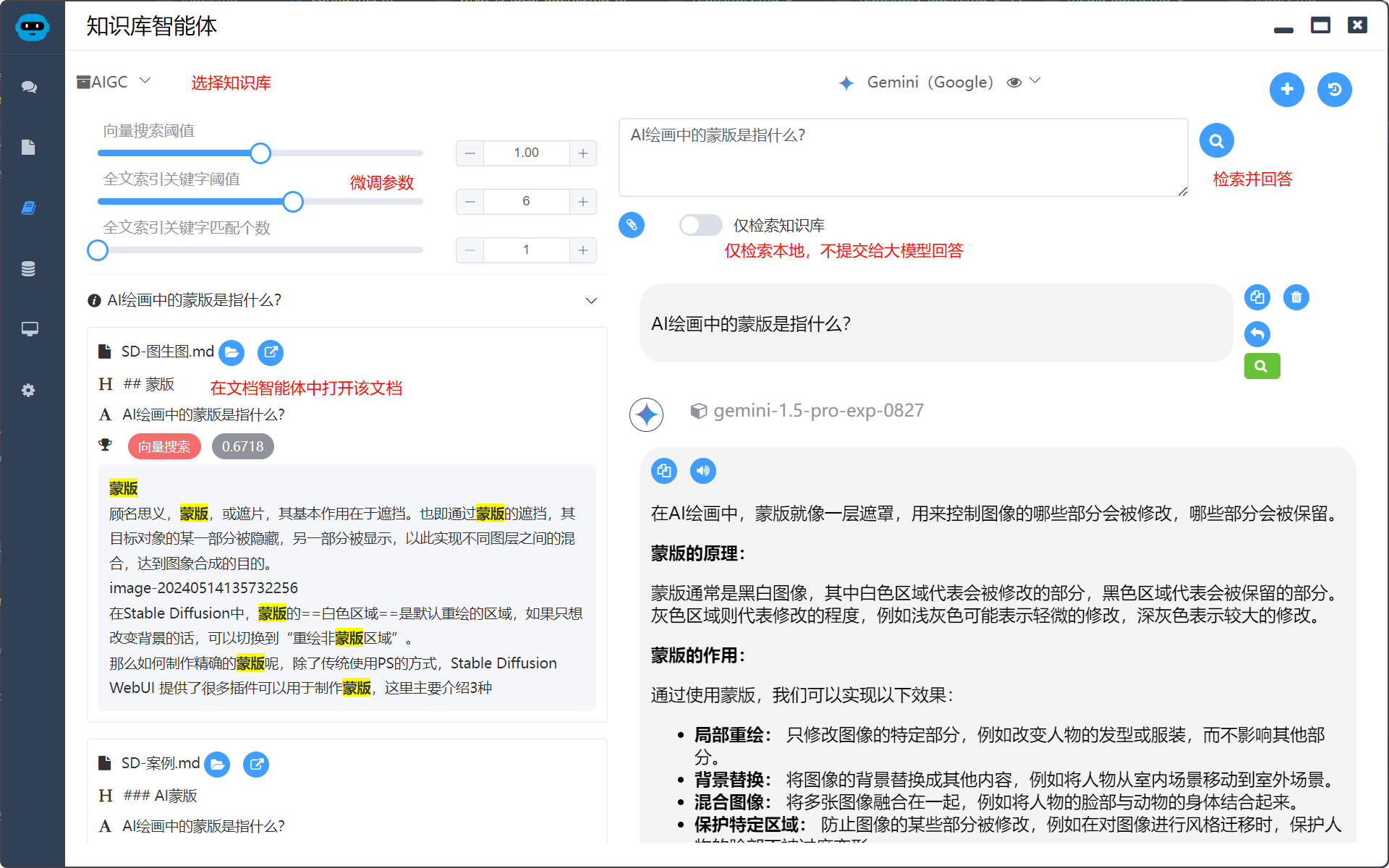Copy the Gemini answer text
This screenshot has width=1389, height=868.
pyautogui.click(x=664, y=471)
